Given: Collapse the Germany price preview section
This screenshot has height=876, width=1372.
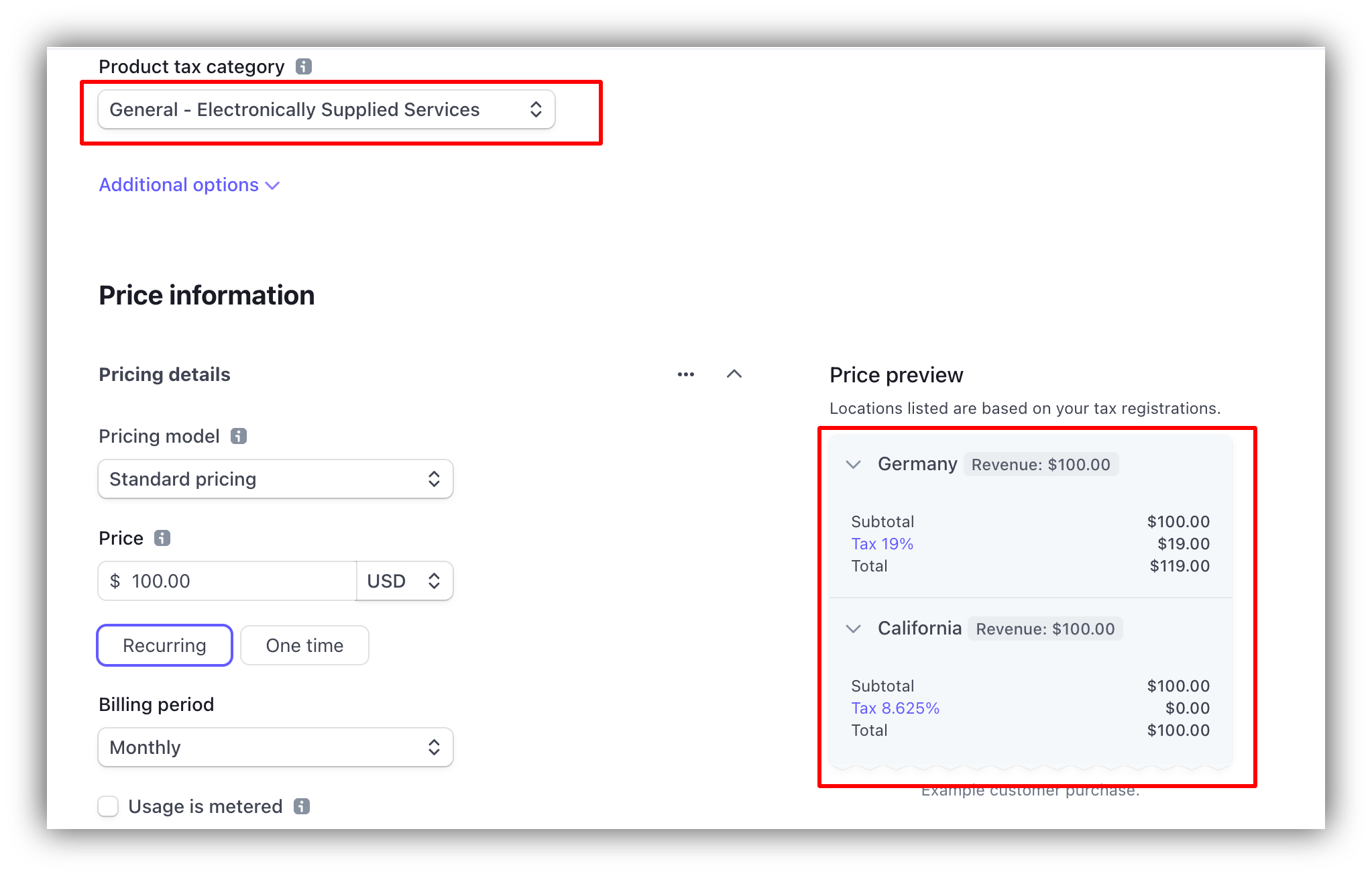Looking at the screenshot, I should click(853, 464).
